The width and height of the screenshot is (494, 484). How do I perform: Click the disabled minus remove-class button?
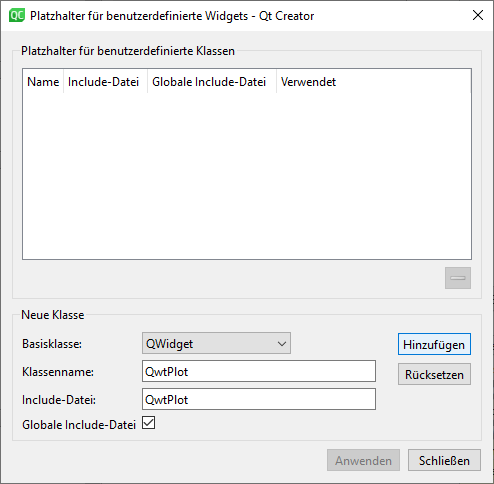coord(458,278)
